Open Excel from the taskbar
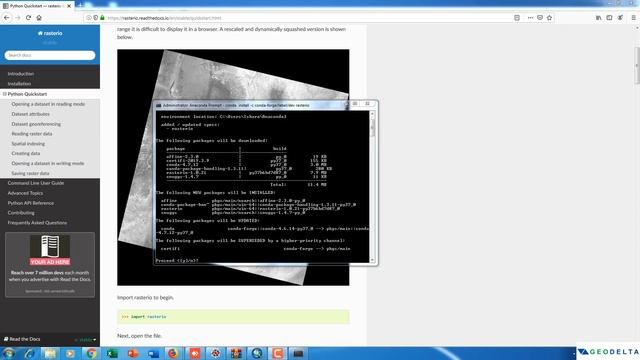The width and height of the screenshot is (640, 360). point(112,353)
